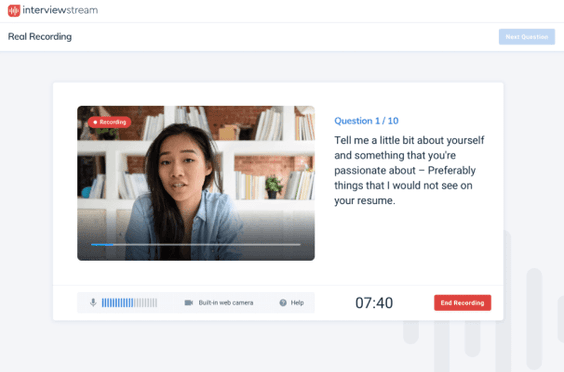Click the Question 1 / 10 label
Screen dimensions: 564x372
pos(366,121)
